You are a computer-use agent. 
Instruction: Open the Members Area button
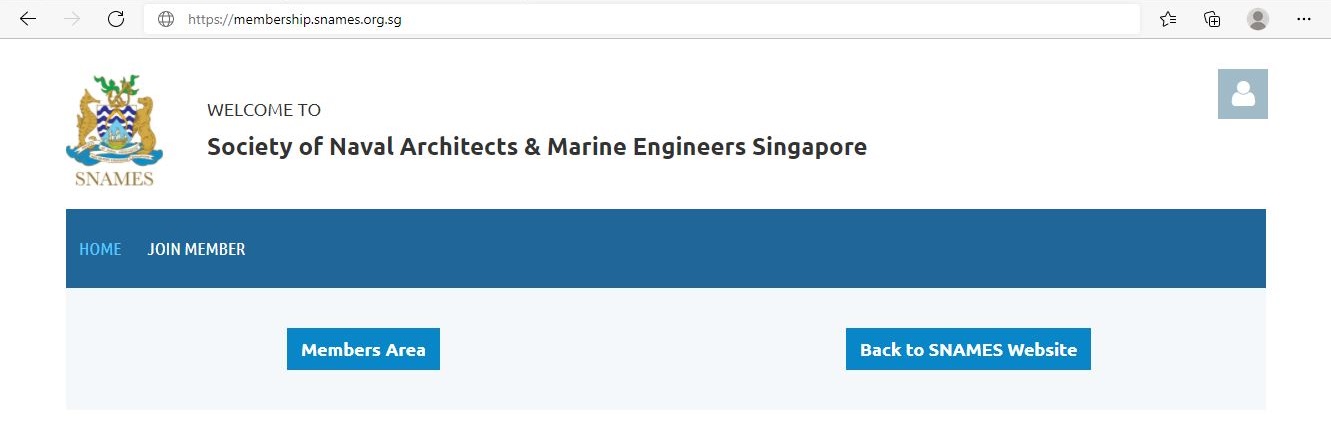(363, 349)
